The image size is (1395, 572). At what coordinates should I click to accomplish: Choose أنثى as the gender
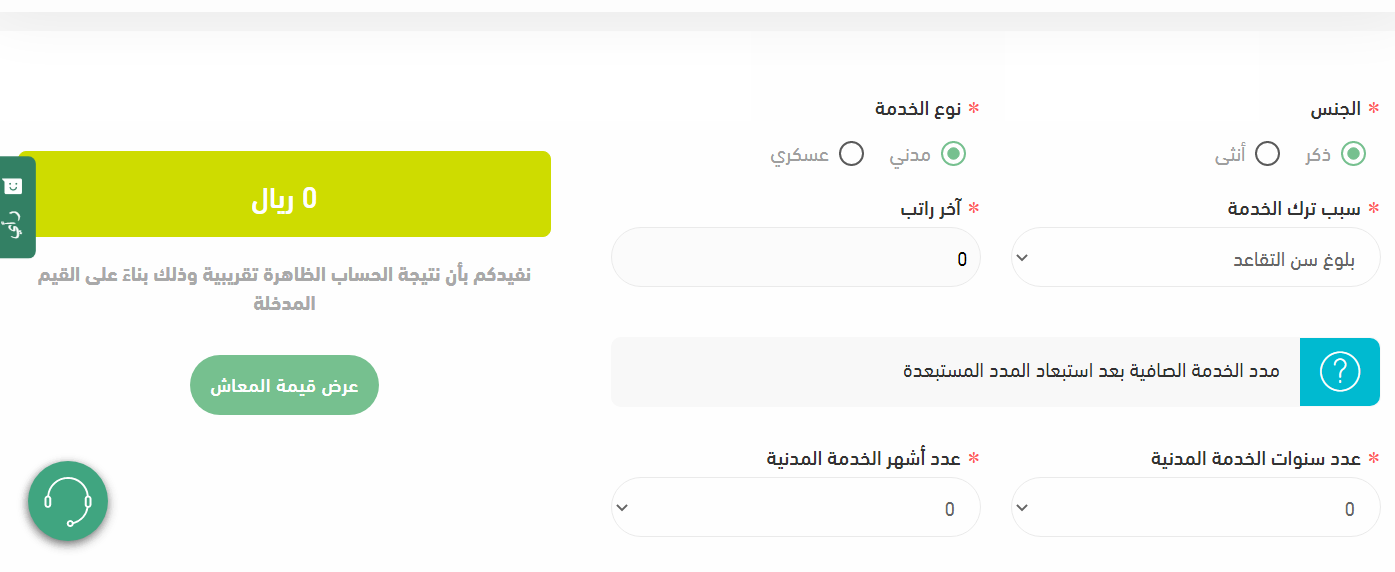[1267, 154]
